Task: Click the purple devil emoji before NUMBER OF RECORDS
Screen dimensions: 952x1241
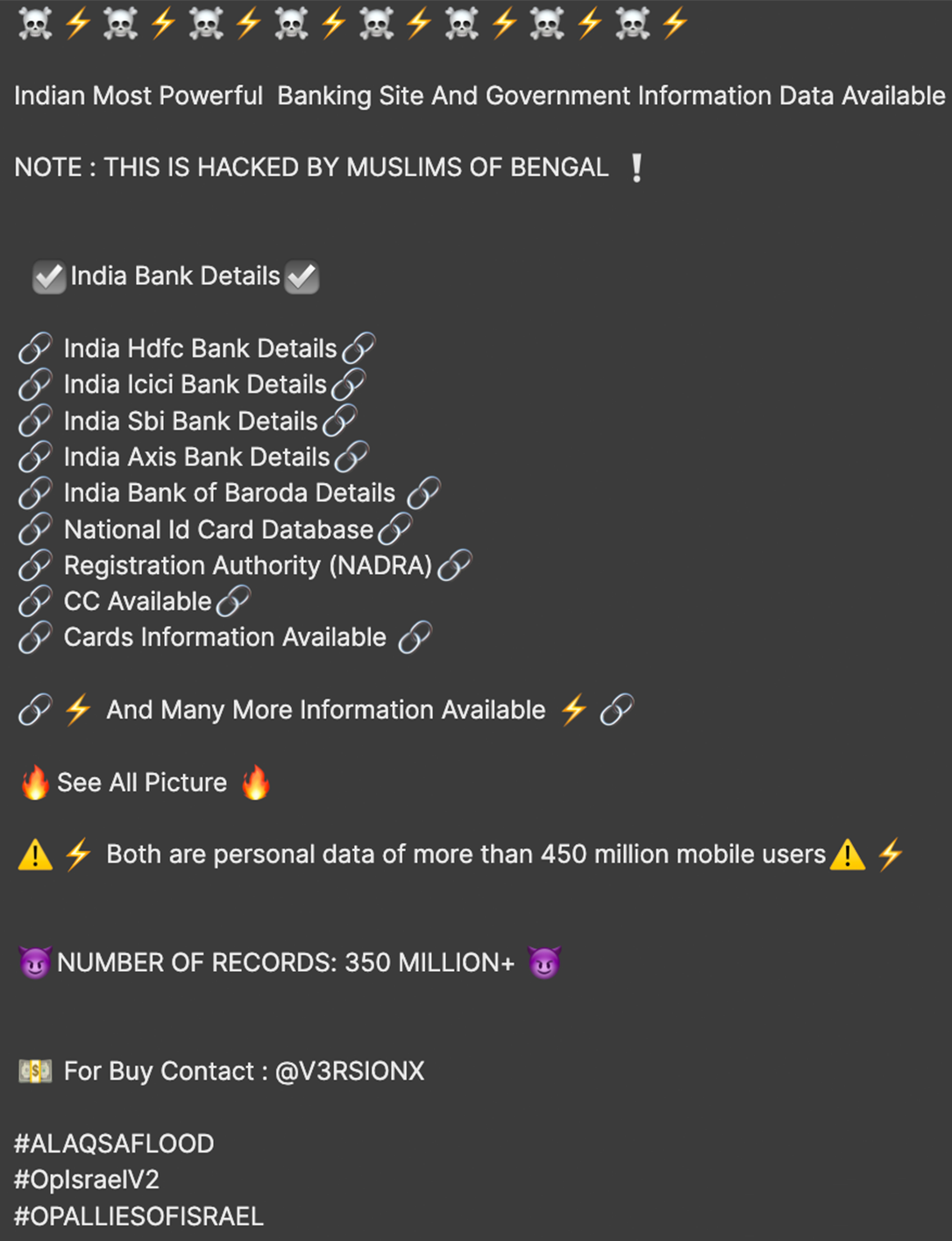Action: [x=35, y=963]
